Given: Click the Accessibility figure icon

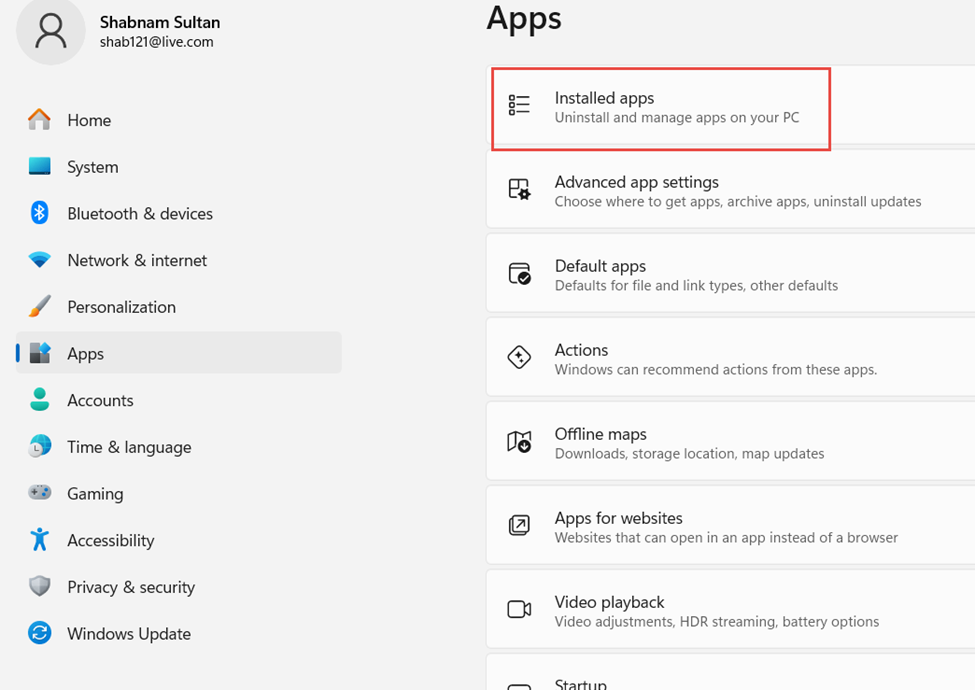Looking at the screenshot, I should [x=39, y=539].
